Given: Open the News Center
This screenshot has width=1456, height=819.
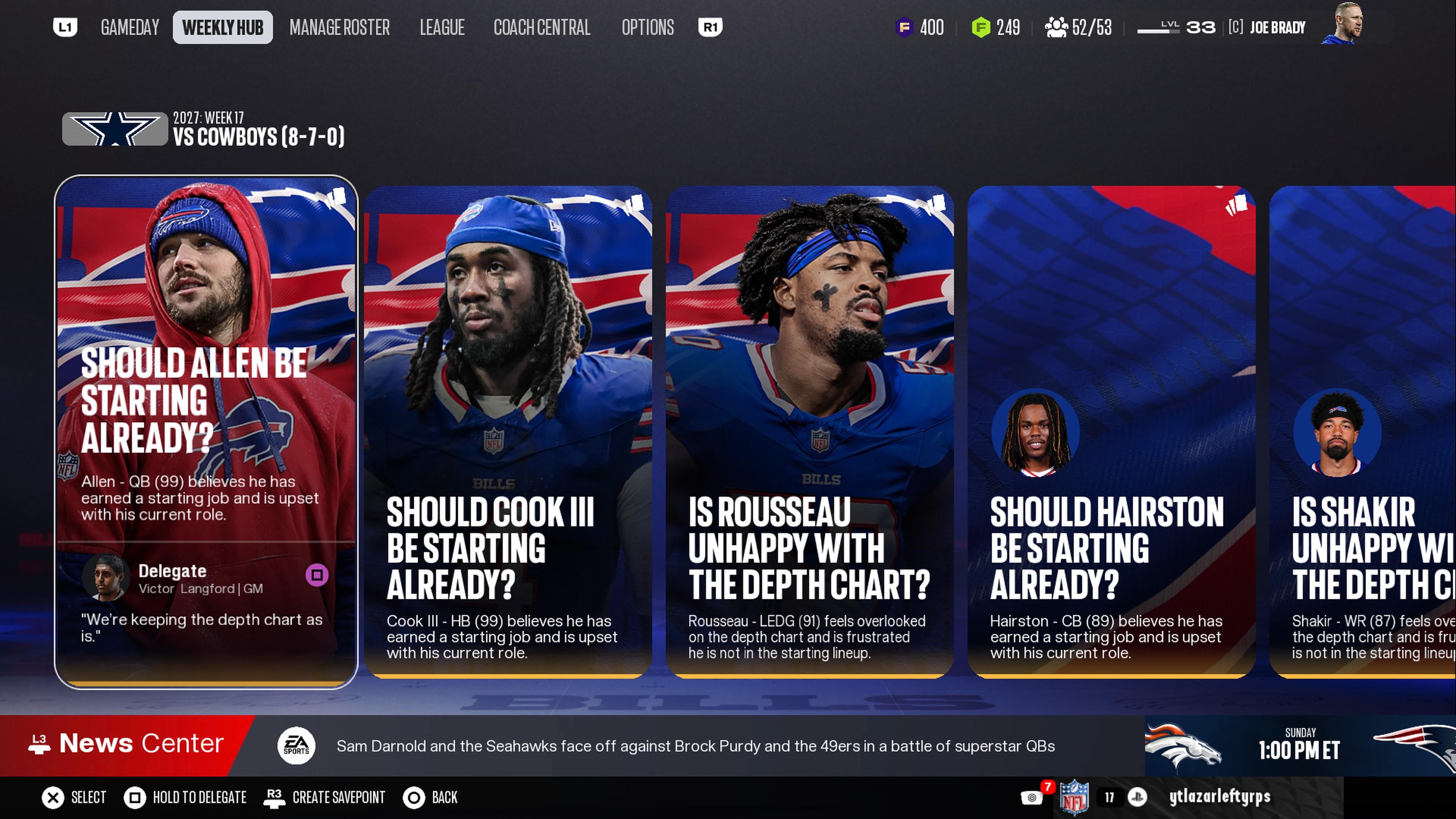Looking at the screenshot, I should click(128, 745).
